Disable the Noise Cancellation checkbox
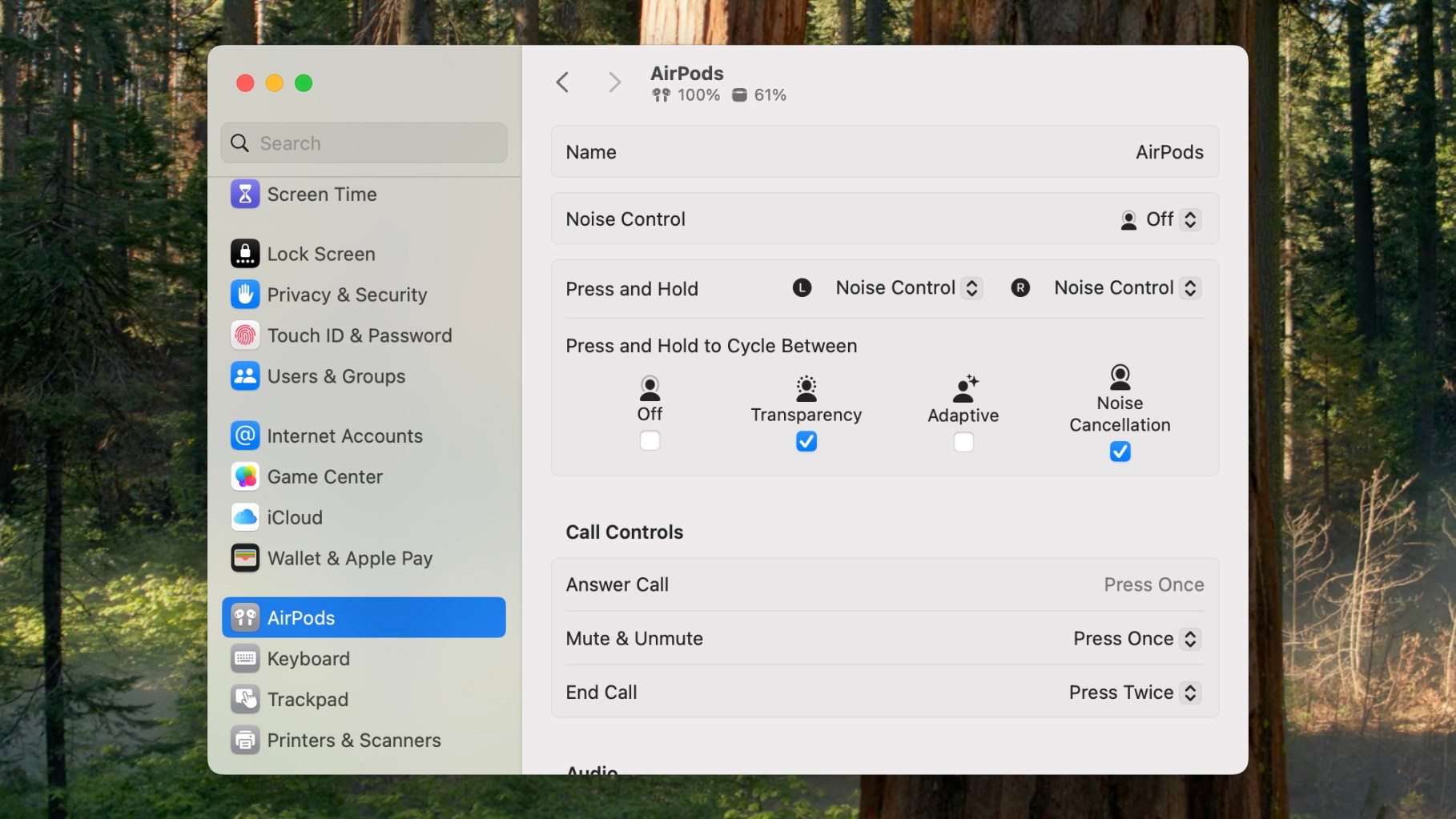Screen dimensions: 1456x819 tap(1119, 452)
